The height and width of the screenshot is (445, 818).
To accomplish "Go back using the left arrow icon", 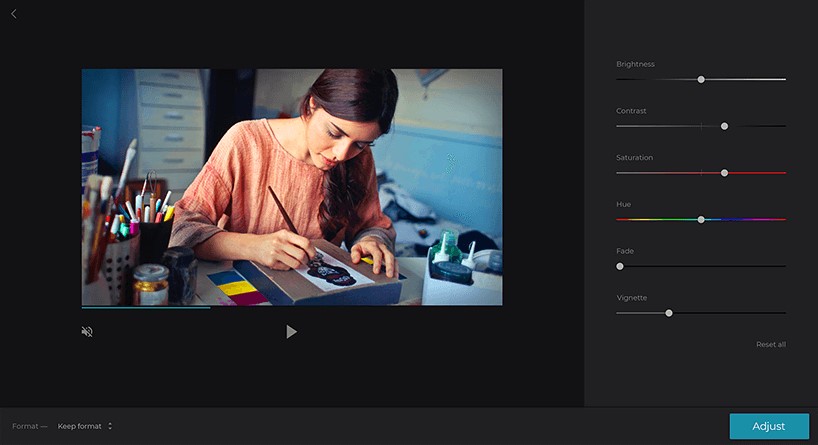I will (x=14, y=14).
